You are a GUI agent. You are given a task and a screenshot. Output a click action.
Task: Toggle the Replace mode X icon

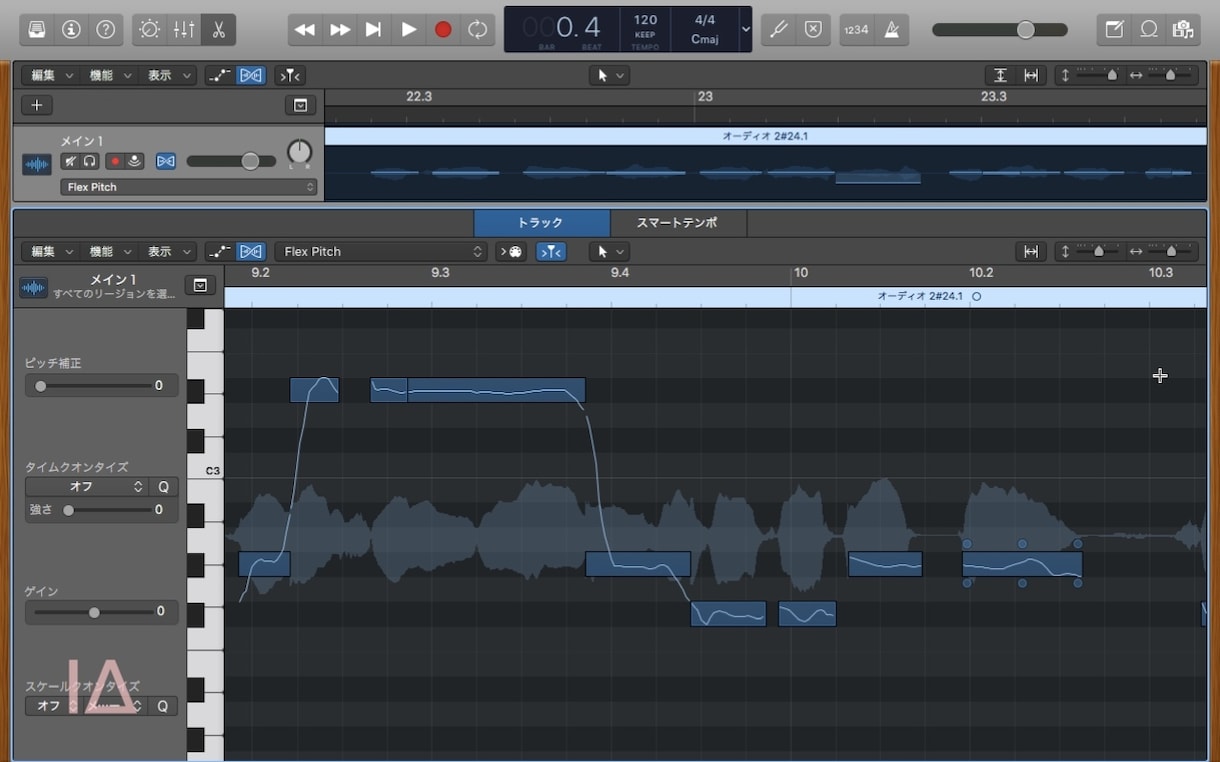tap(813, 29)
